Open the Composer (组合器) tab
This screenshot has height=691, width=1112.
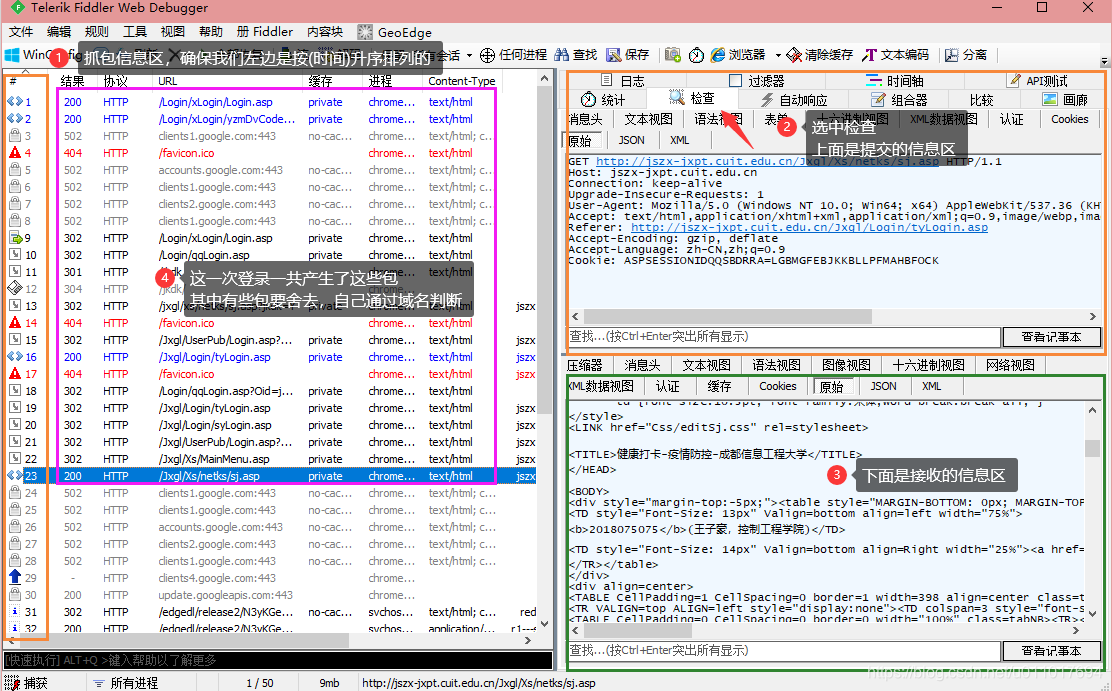(899, 100)
